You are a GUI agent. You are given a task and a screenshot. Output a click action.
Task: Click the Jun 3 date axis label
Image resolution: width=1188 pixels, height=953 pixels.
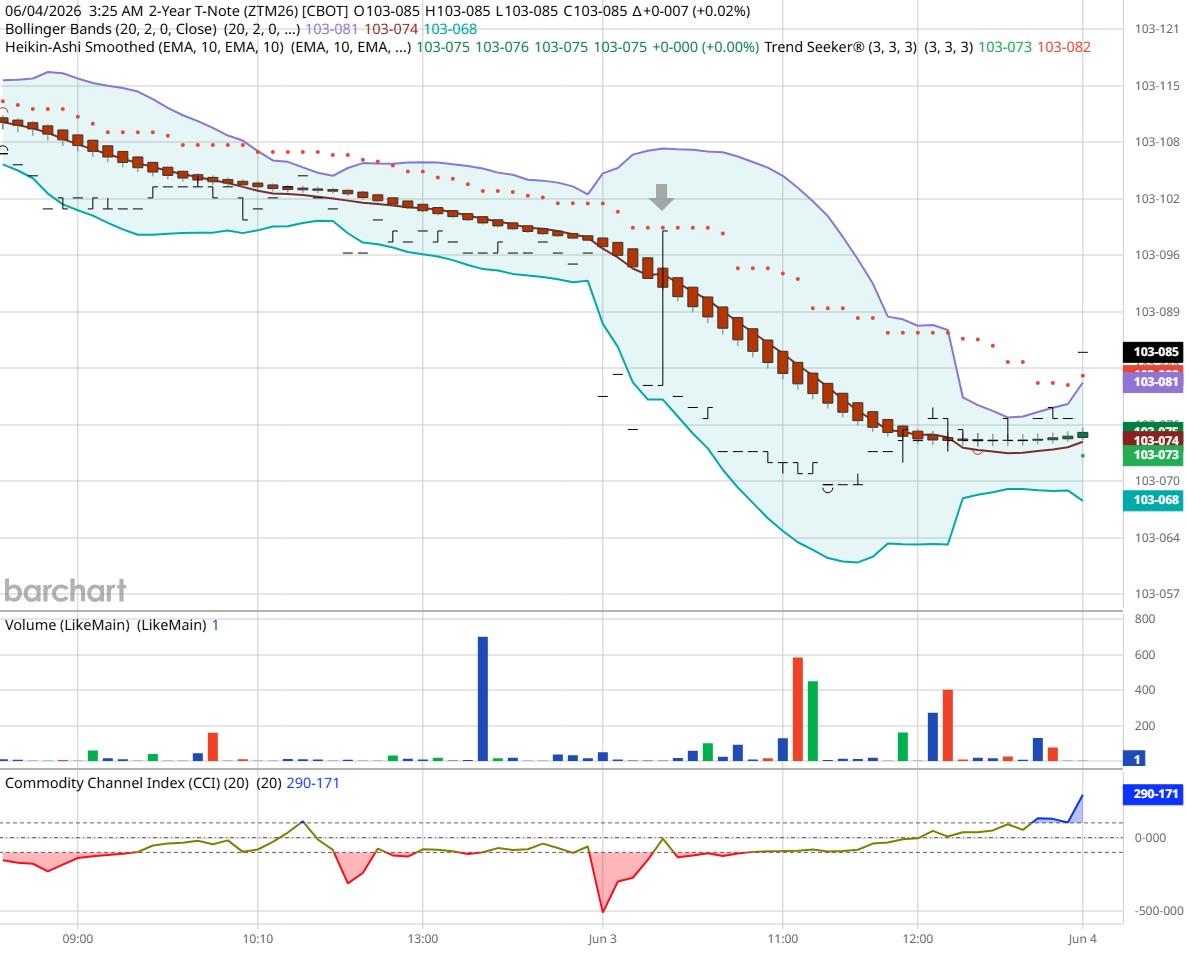(x=602, y=939)
